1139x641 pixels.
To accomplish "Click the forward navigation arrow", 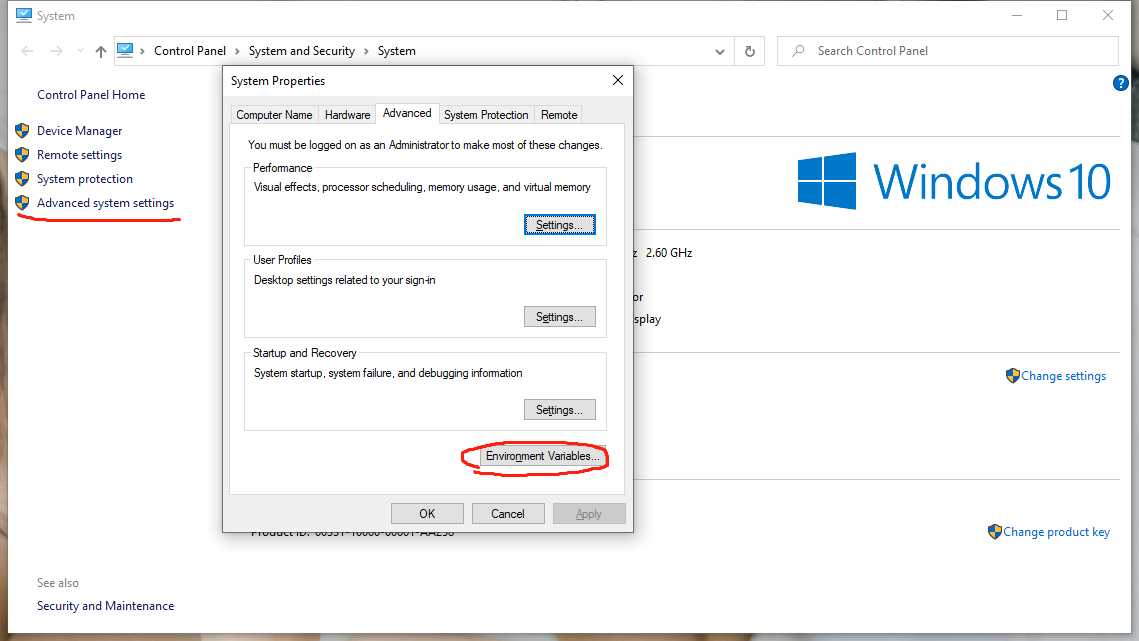I will click(x=56, y=51).
